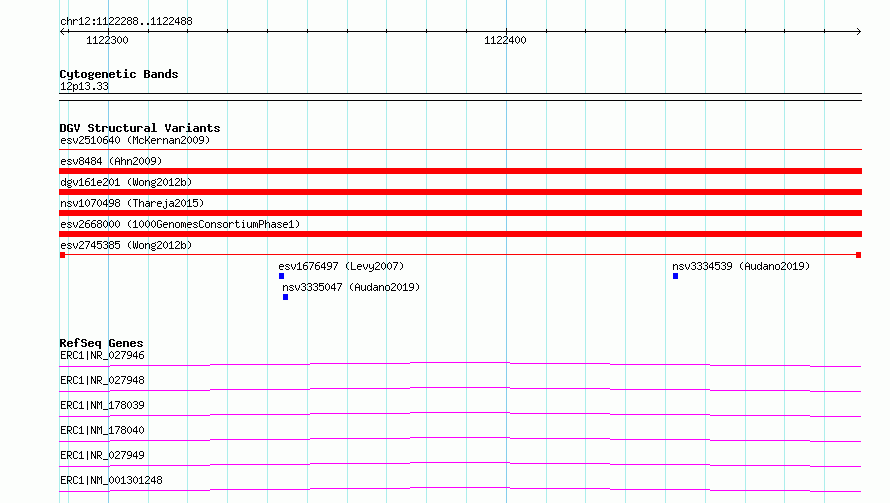Open nsv3335047 (Audano2019) variant label
Viewport: 890px width, 503px height.
coord(351,287)
